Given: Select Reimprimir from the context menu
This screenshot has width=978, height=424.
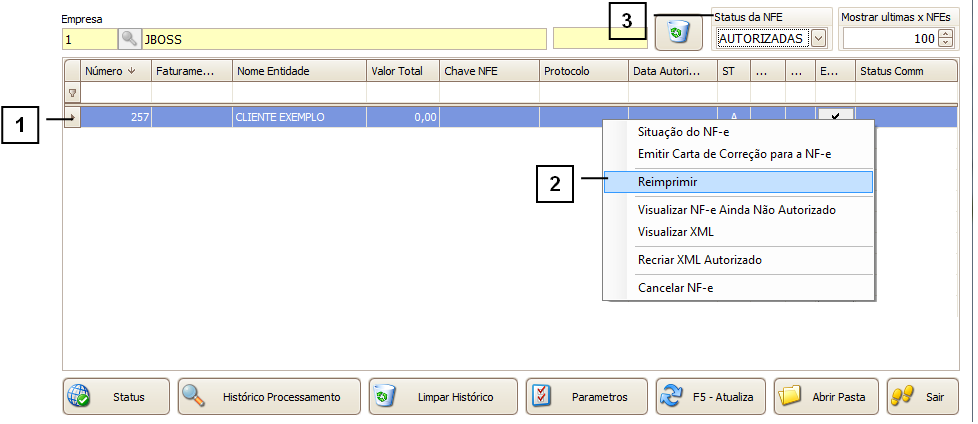Looking at the screenshot, I should pos(668,182).
